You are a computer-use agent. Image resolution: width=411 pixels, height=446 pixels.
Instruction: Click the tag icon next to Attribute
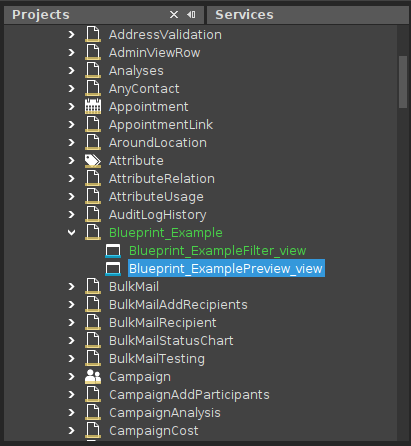tap(93, 161)
